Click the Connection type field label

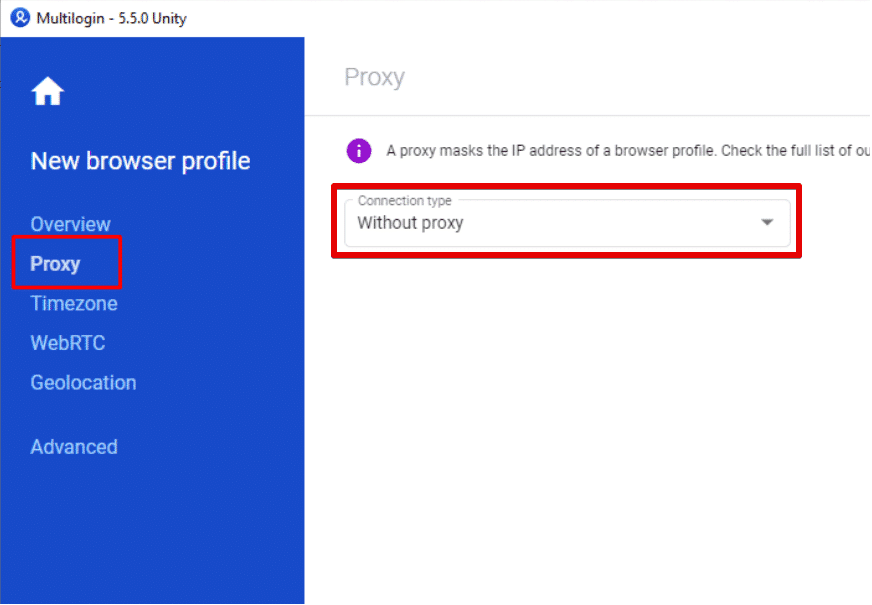click(x=404, y=200)
